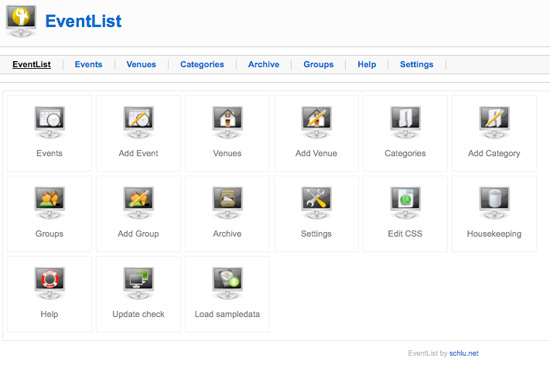Select the Add Group icon
Image resolution: width=550 pixels, height=365 pixels.
pyautogui.click(x=139, y=203)
